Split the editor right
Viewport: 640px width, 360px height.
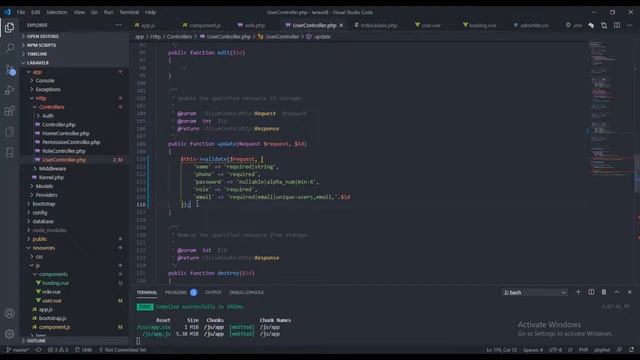[x=617, y=25]
